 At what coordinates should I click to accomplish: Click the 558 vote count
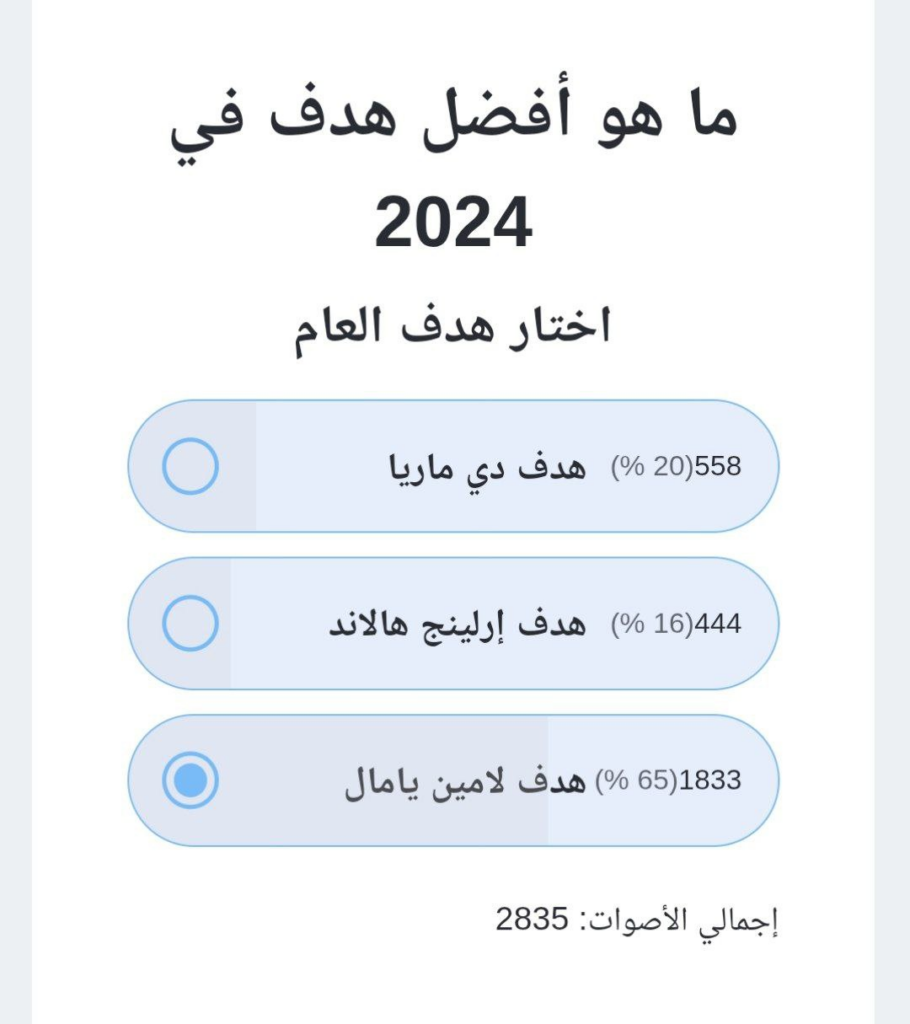click(718, 466)
